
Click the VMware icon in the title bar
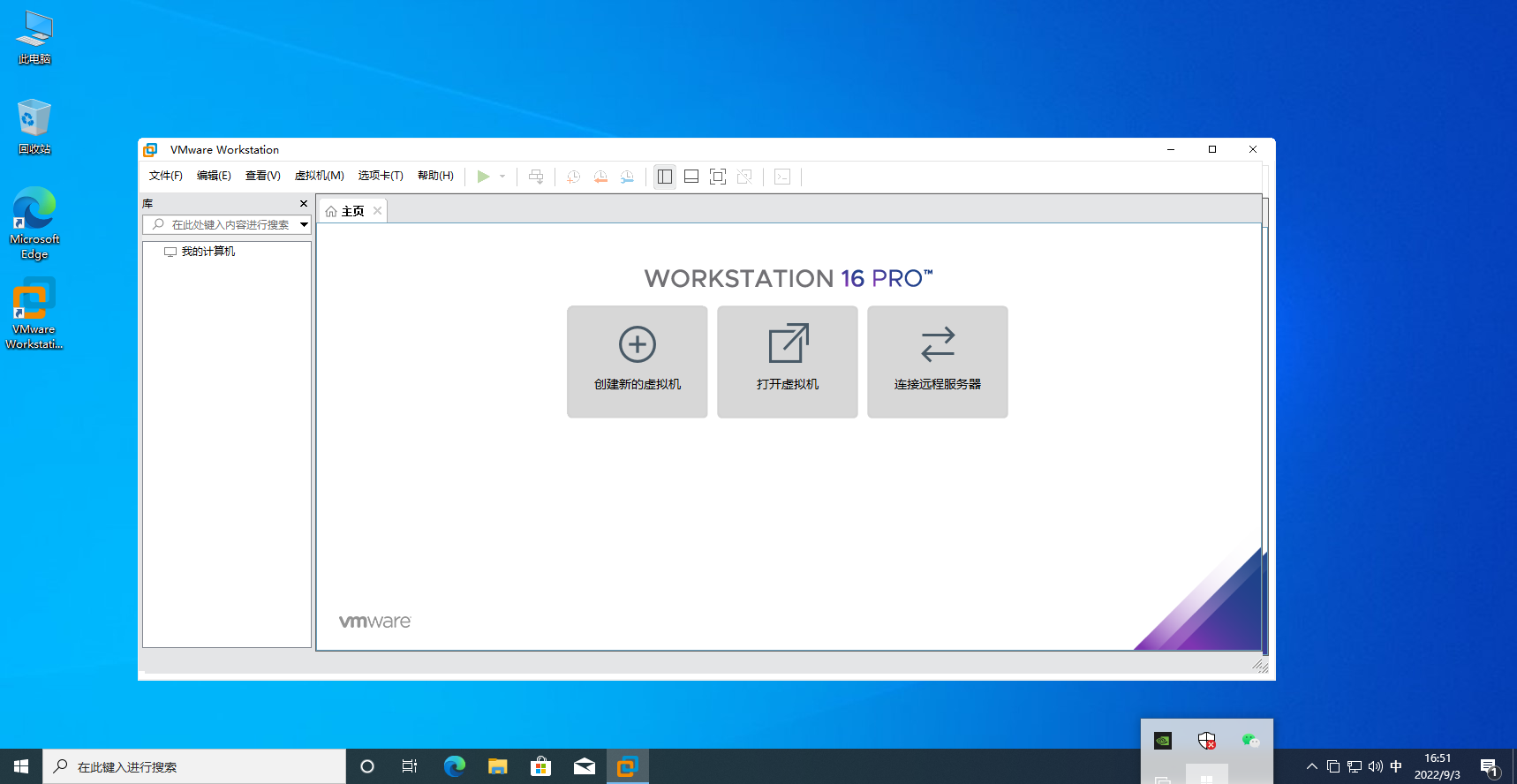tap(151, 150)
